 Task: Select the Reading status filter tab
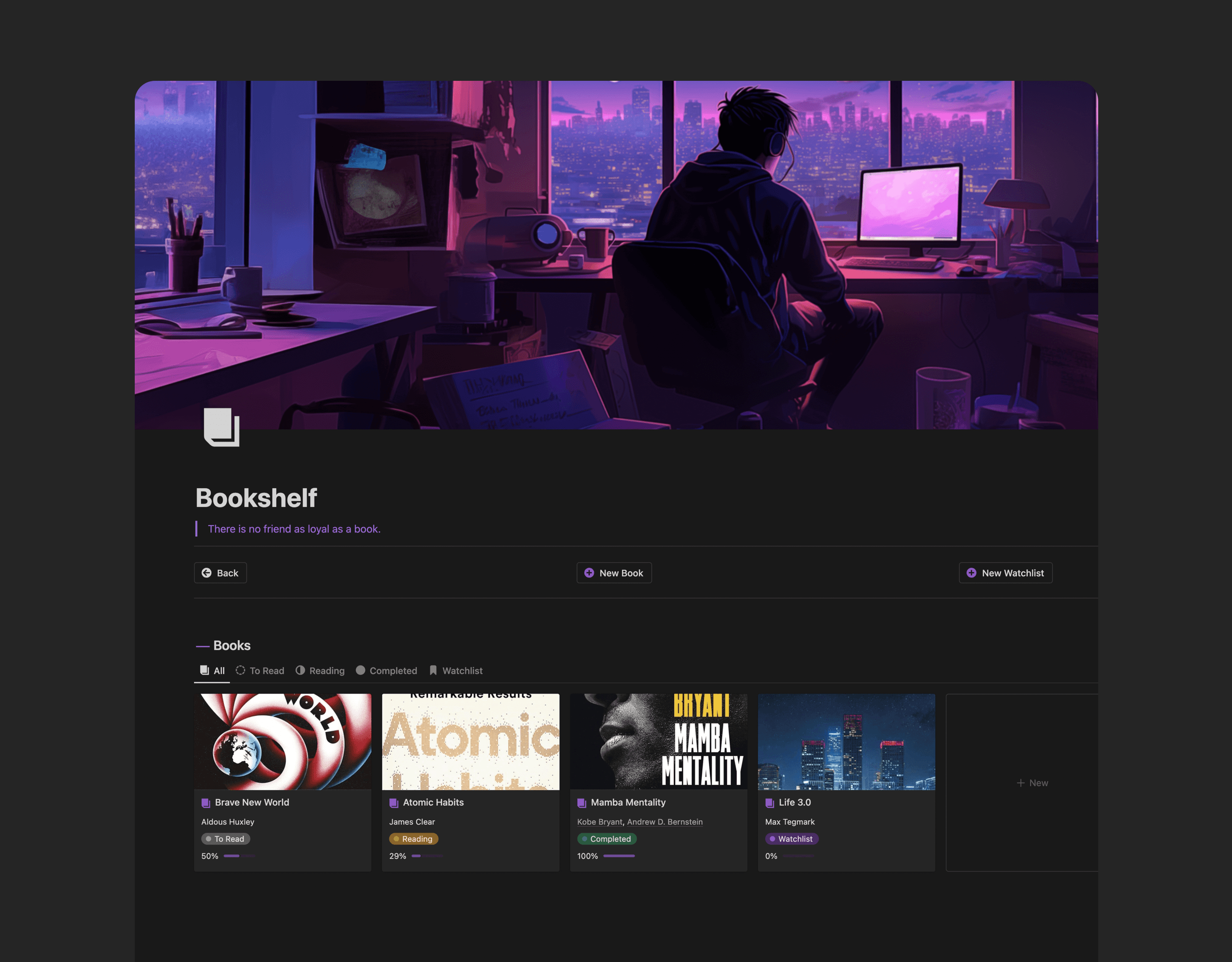[326, 671]
